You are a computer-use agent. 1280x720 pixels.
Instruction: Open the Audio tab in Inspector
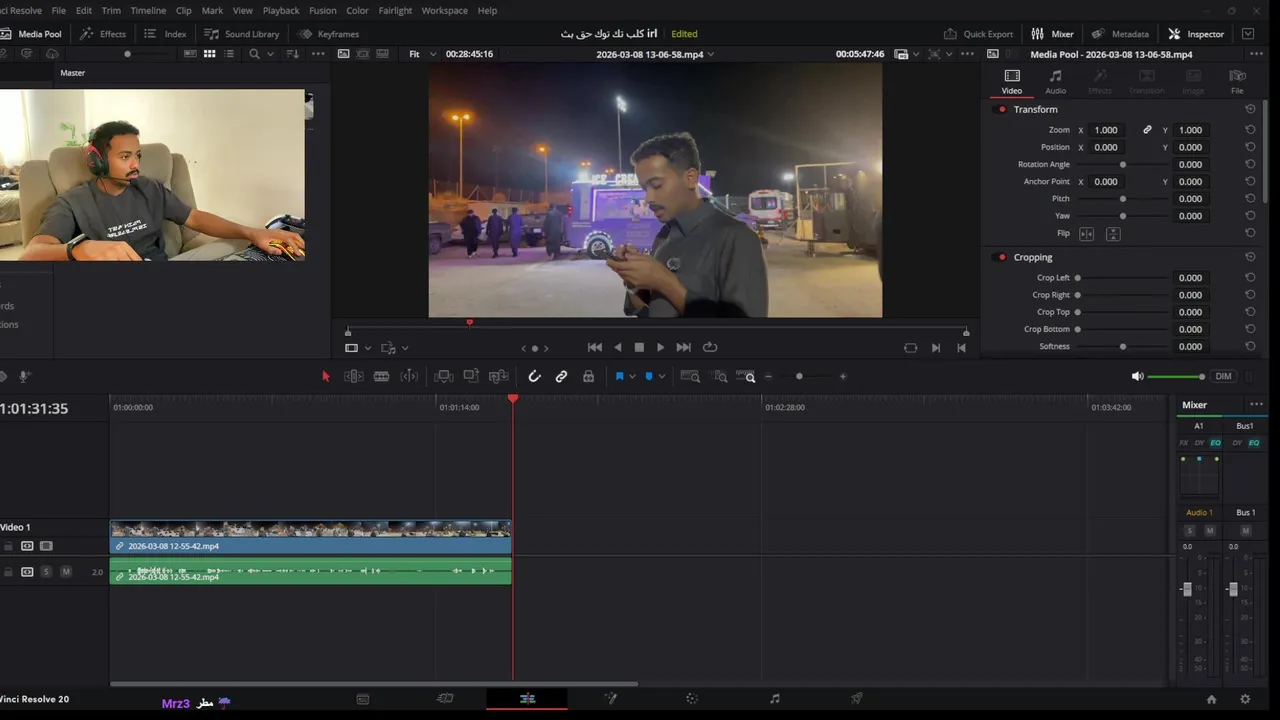[1055, 81]
